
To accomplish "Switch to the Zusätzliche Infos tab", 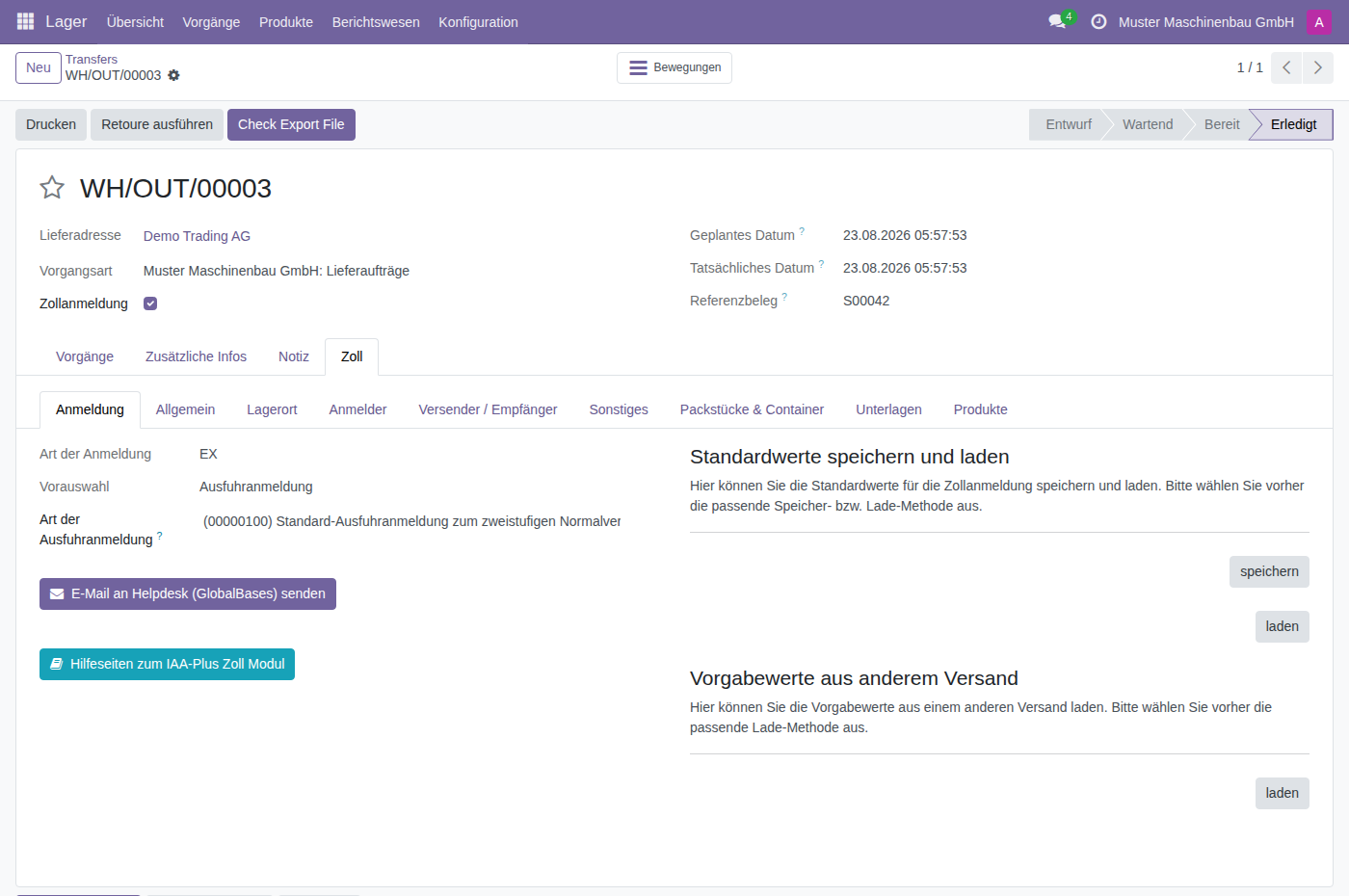I will point(196,356).
